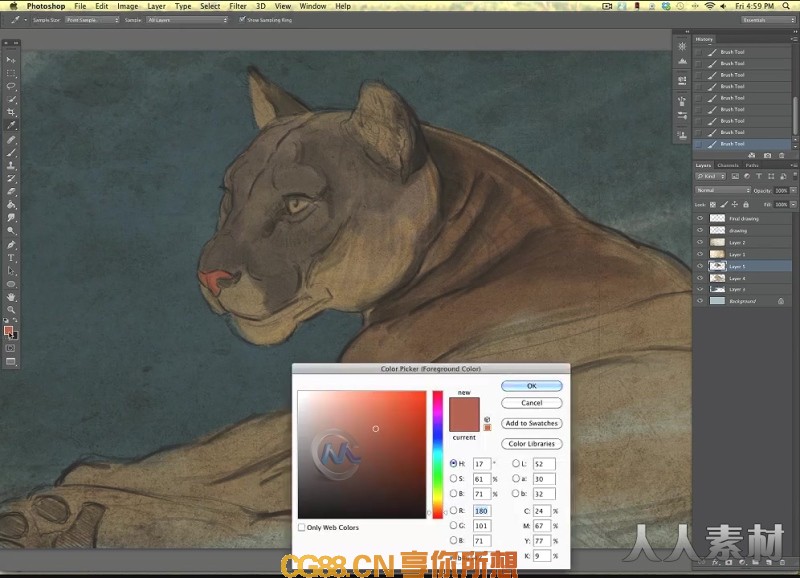The height and width of the screenshot is (578, 800).
Task: Select the Quick Selection tool
Action: coord(11,99)
